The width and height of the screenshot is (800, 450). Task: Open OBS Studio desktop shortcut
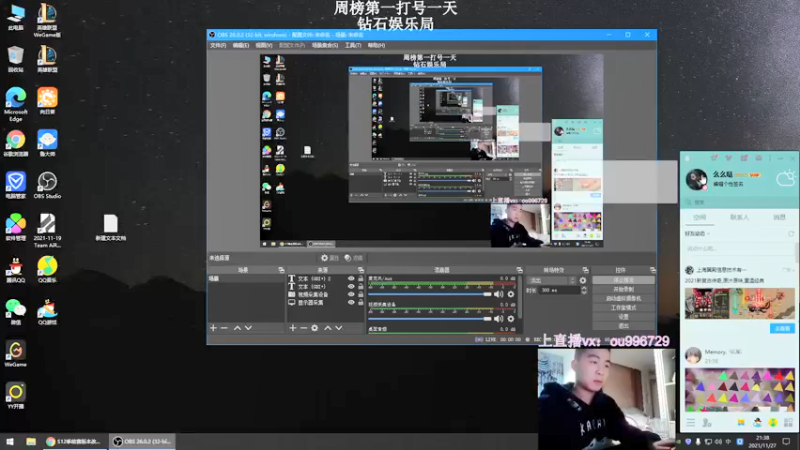click(47, 185)
